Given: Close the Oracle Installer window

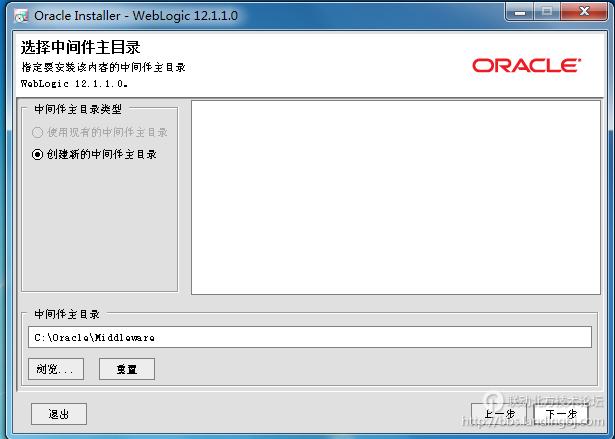Looking at the screenshot, I should 584,12.
